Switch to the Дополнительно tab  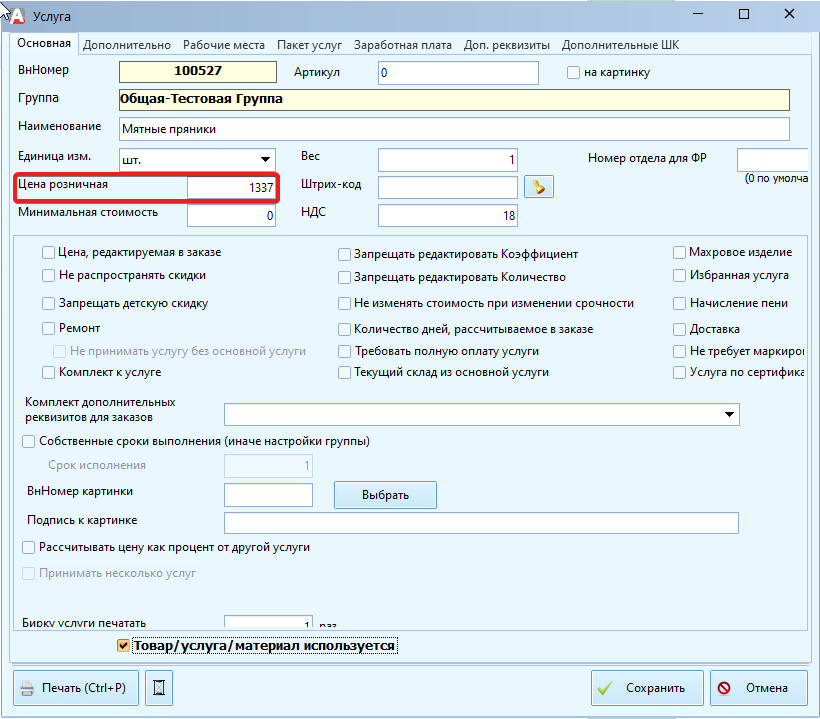(x=127, y=45)
